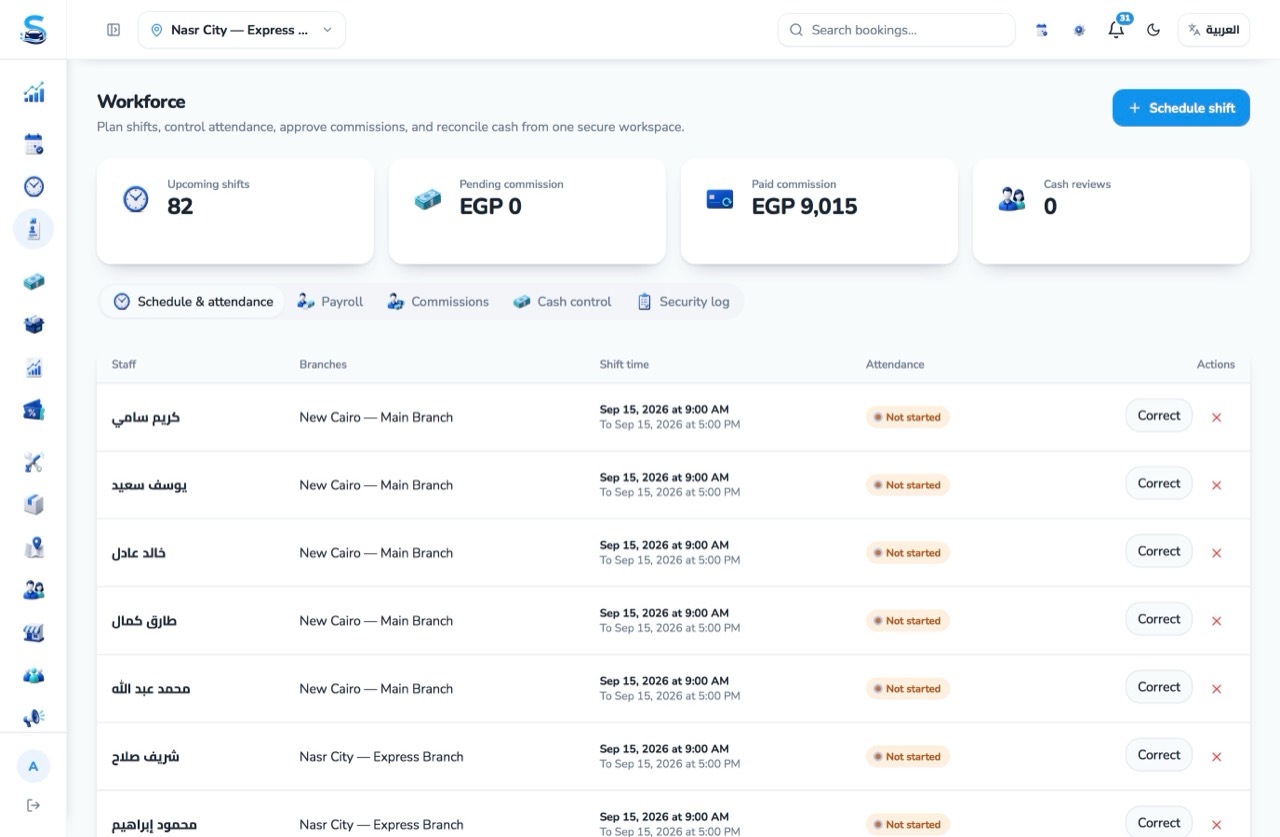1280x837 pixels.
Task: Select the Schedule & attendance tab
Action: [x=193, y=301]
